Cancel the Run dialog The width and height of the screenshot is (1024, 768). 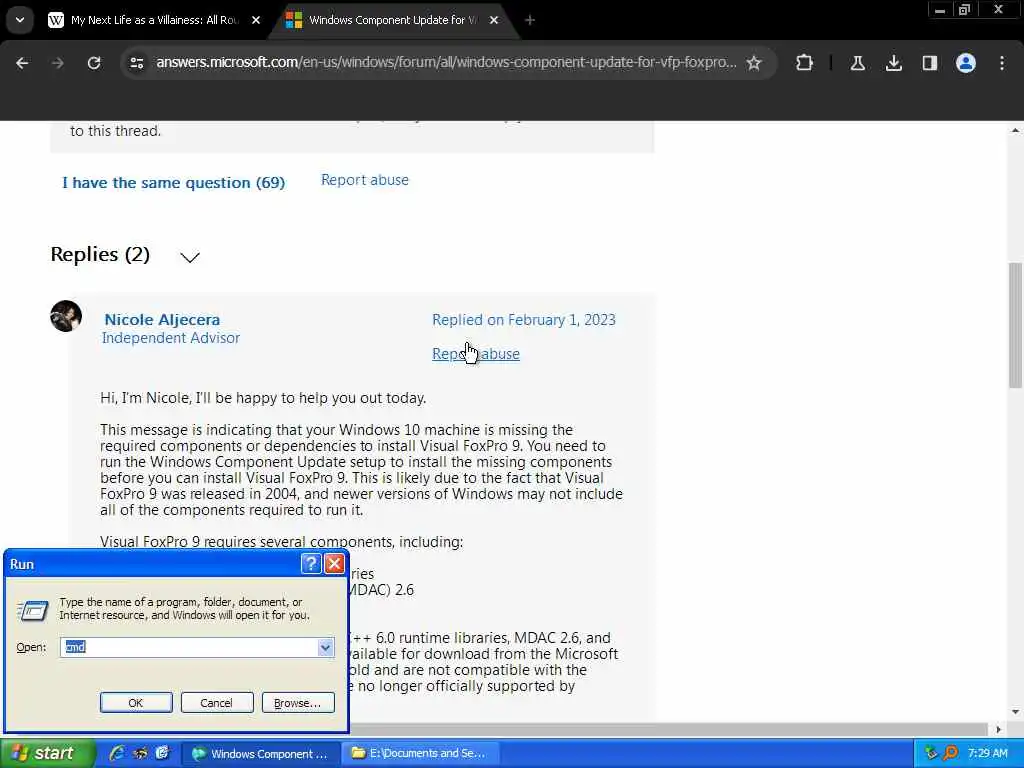217,703
